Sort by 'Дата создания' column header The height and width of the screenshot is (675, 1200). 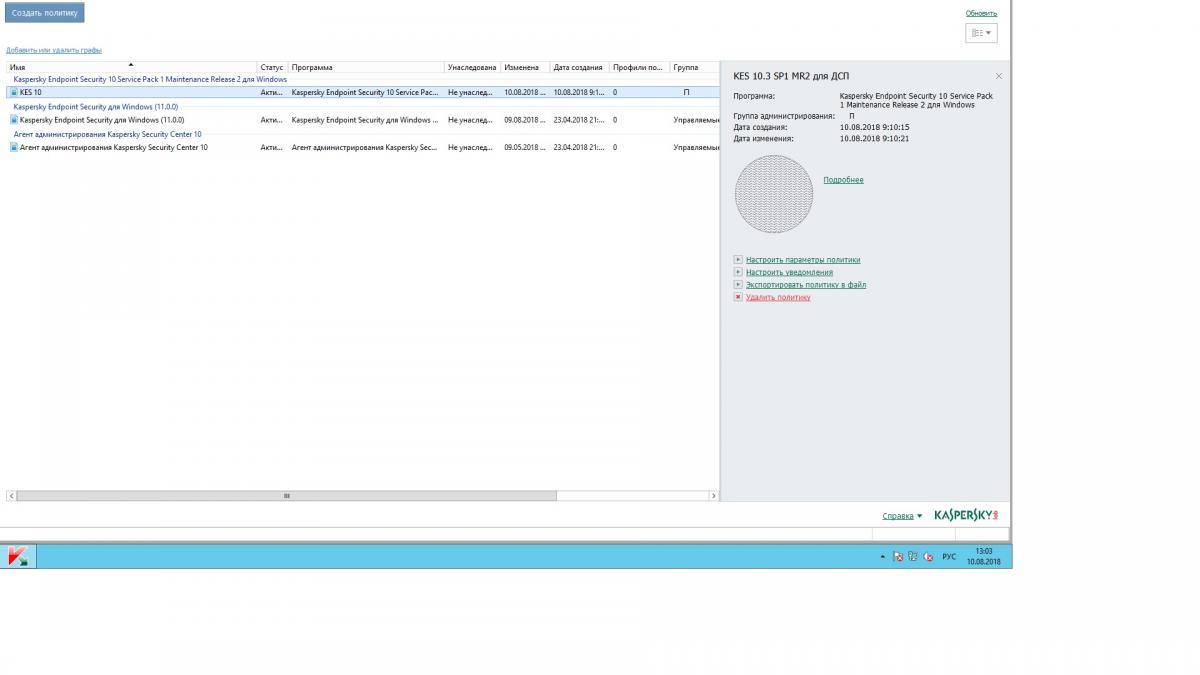click(x=578, y=67)
